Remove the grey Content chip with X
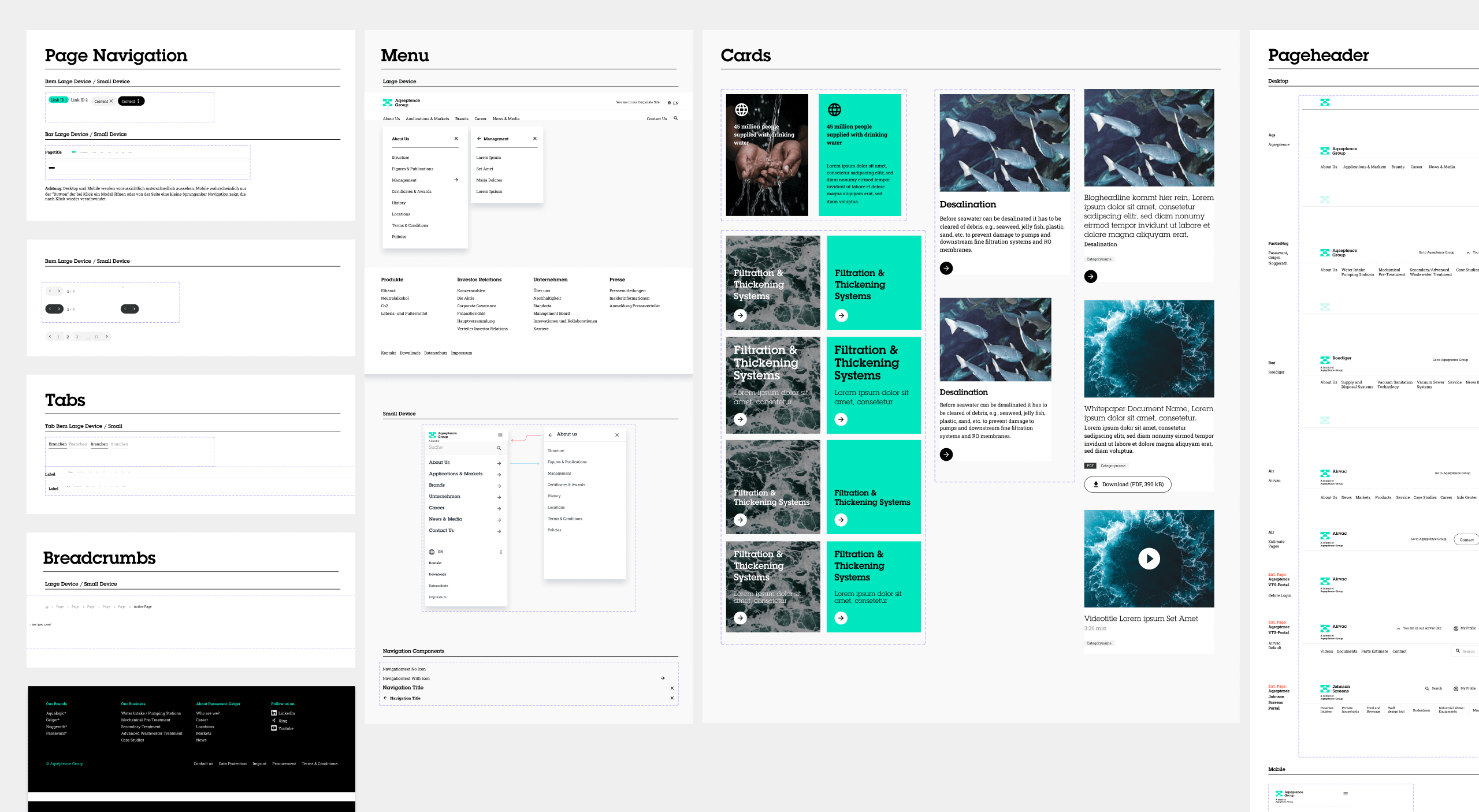The width and height of the screenshot is (1479, 812). click(x=111, y=101)
